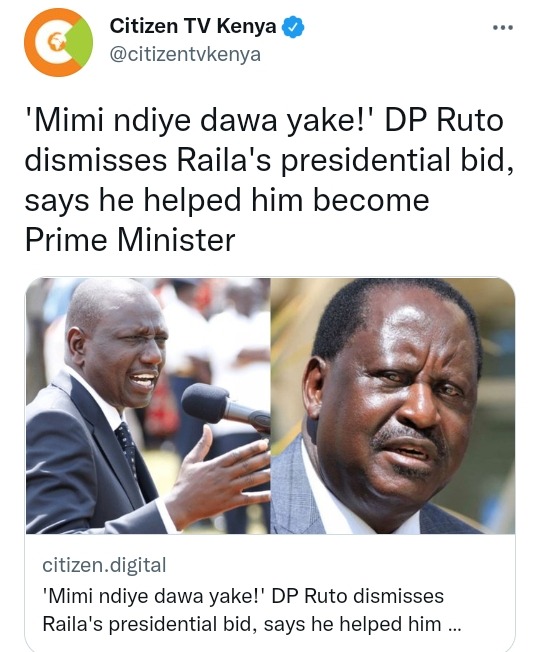Visit the @citizentvkenya handle
This screenshot has height=652, width=540.
185,54
